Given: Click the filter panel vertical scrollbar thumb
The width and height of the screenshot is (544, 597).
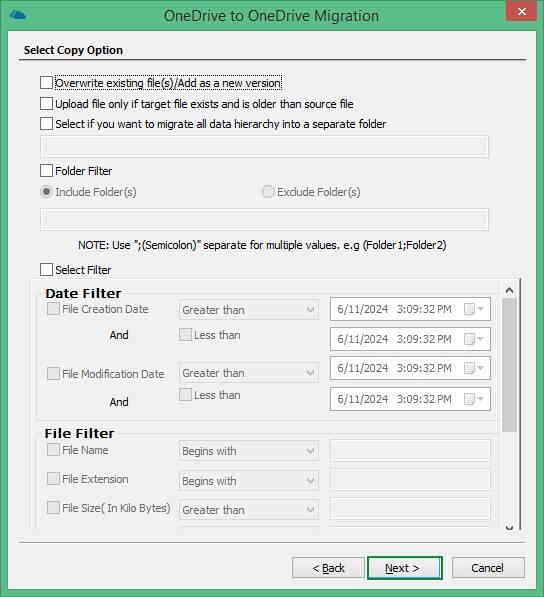Looking at the screenshot, I should [x=509, y=365].
